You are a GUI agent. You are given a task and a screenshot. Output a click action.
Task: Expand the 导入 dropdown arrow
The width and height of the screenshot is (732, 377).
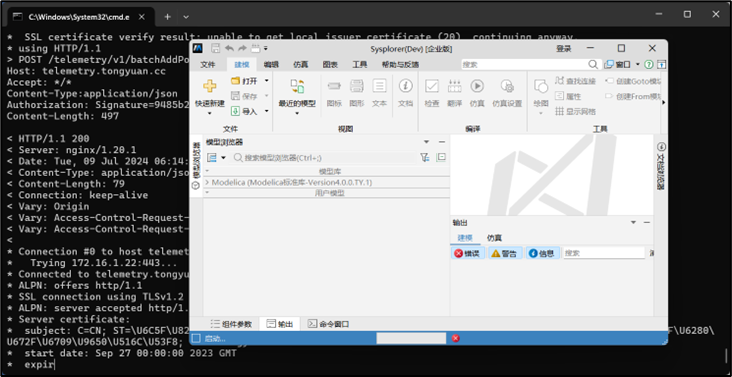click(x=267, y=111)
